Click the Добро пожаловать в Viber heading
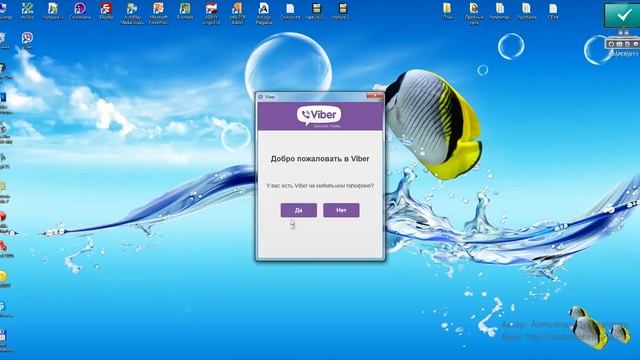Image resolution: width=640 pixels, height=360 pixels. (x=320, y=159)
